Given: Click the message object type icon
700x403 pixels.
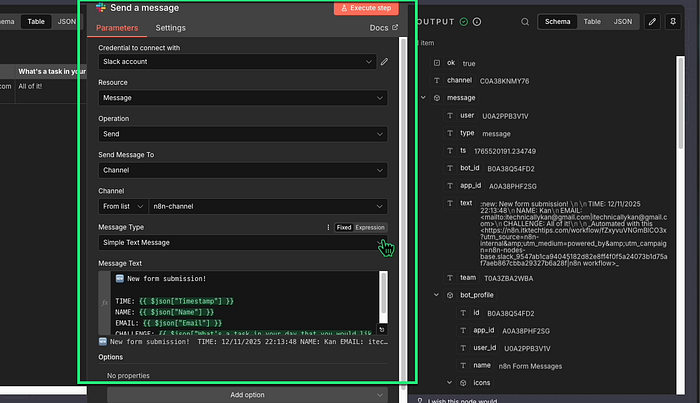Looking at the screenshot, I should pos(437,98).
